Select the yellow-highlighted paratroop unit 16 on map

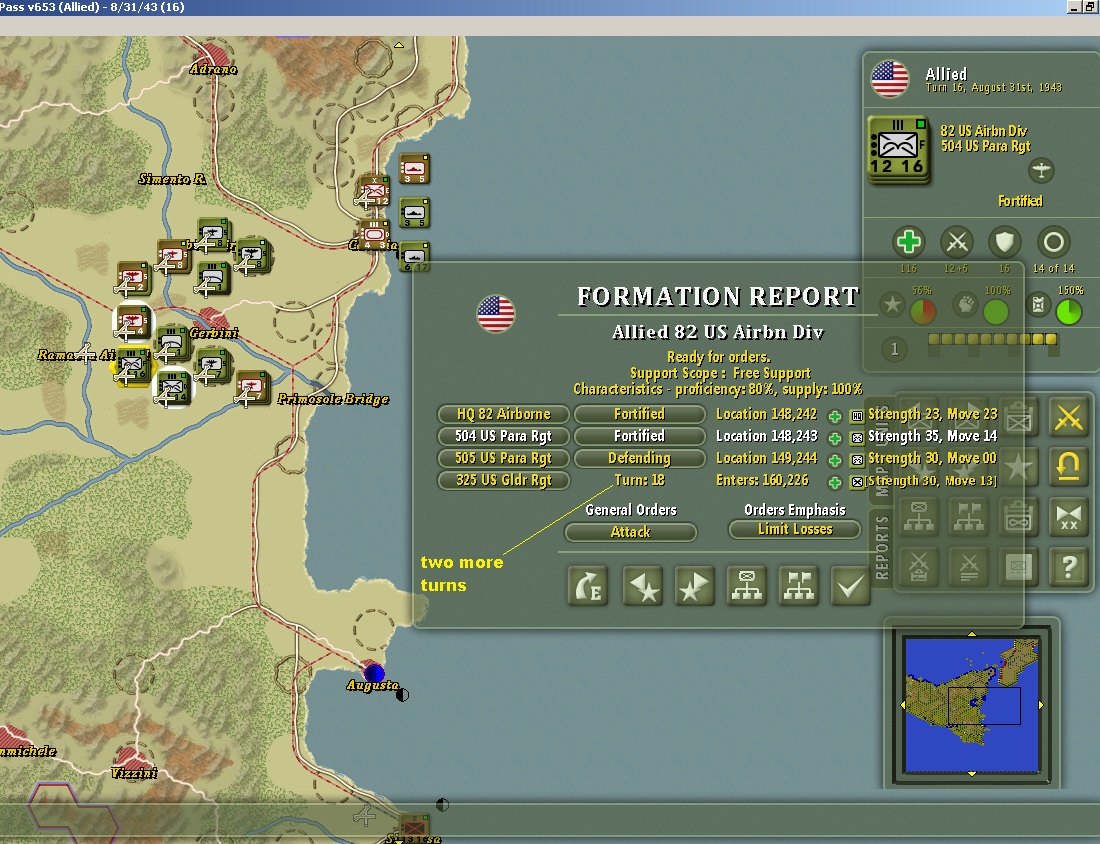tap(133, 366)
